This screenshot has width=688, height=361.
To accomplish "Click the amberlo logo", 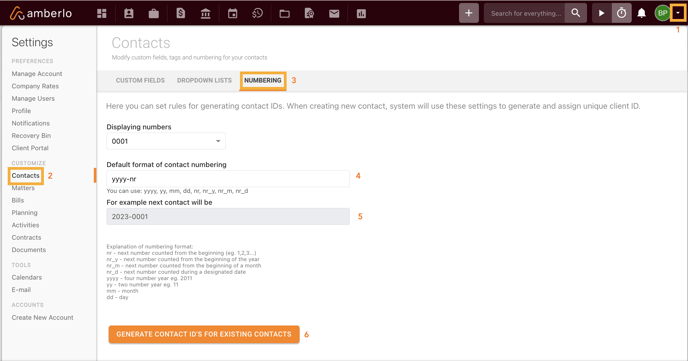I will pyautogui.click(x=40, y=14).
